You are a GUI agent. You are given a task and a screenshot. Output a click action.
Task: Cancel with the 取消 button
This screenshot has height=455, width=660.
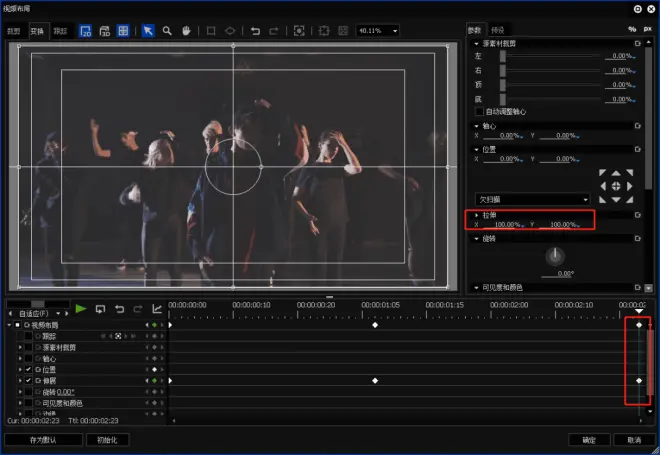(x=634, y=440)
